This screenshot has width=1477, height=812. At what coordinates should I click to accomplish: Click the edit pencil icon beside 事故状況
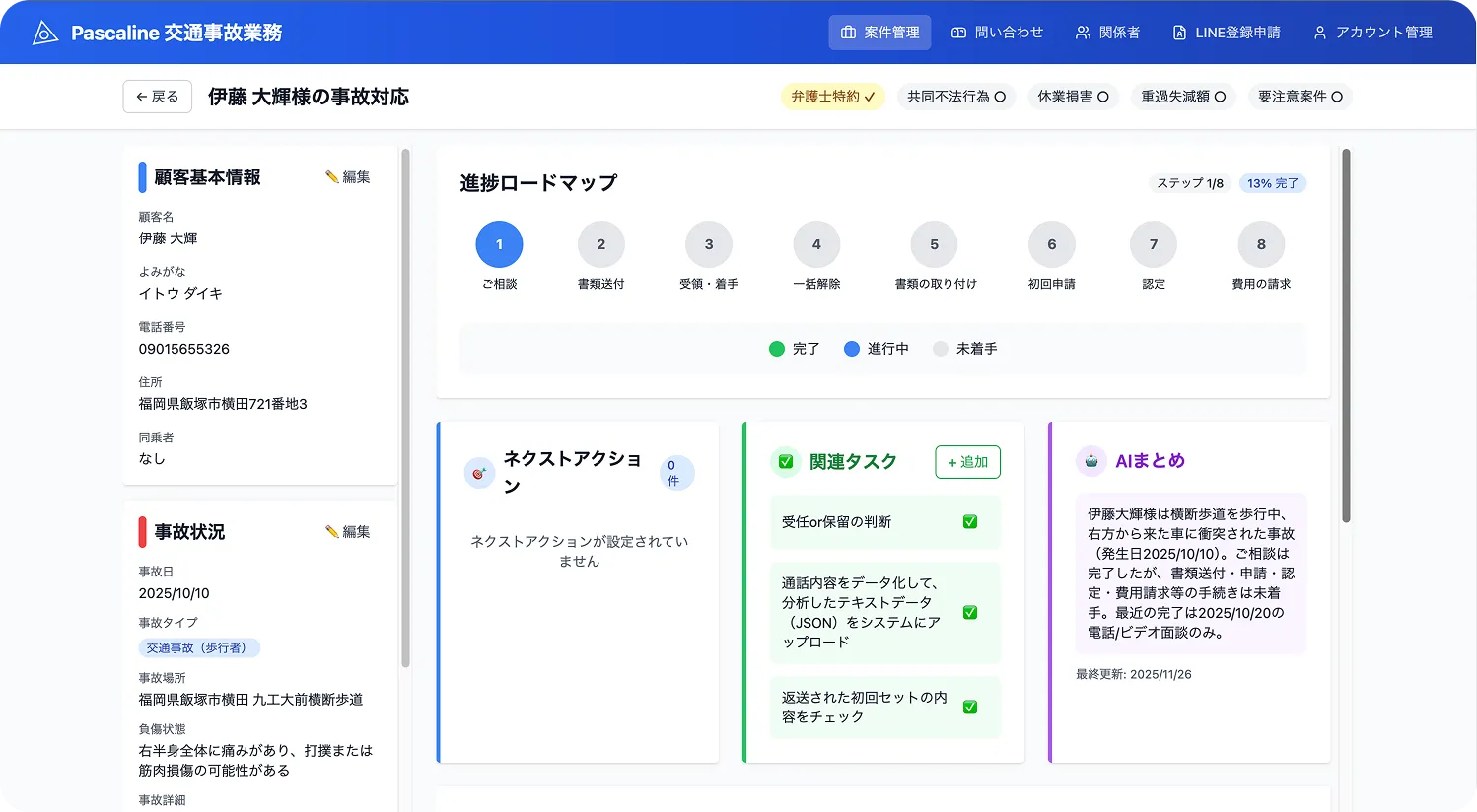[x=331, y=531]
